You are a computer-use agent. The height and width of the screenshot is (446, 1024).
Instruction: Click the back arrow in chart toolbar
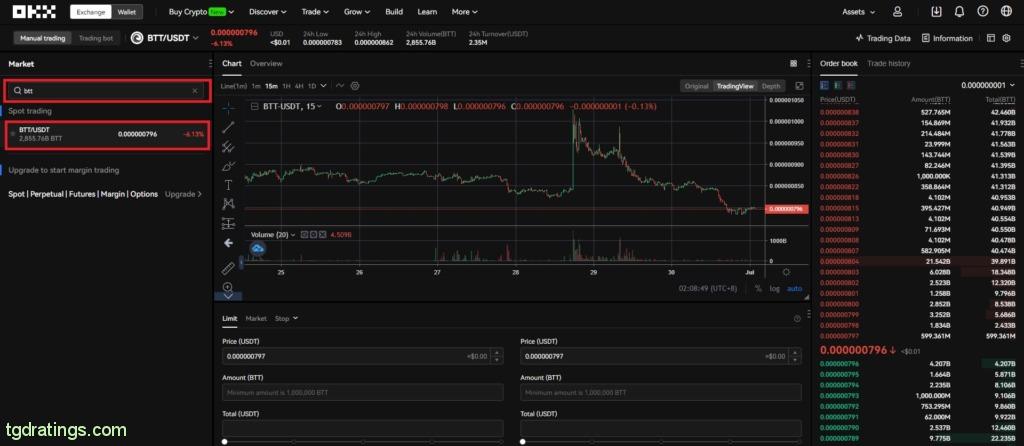228,243
